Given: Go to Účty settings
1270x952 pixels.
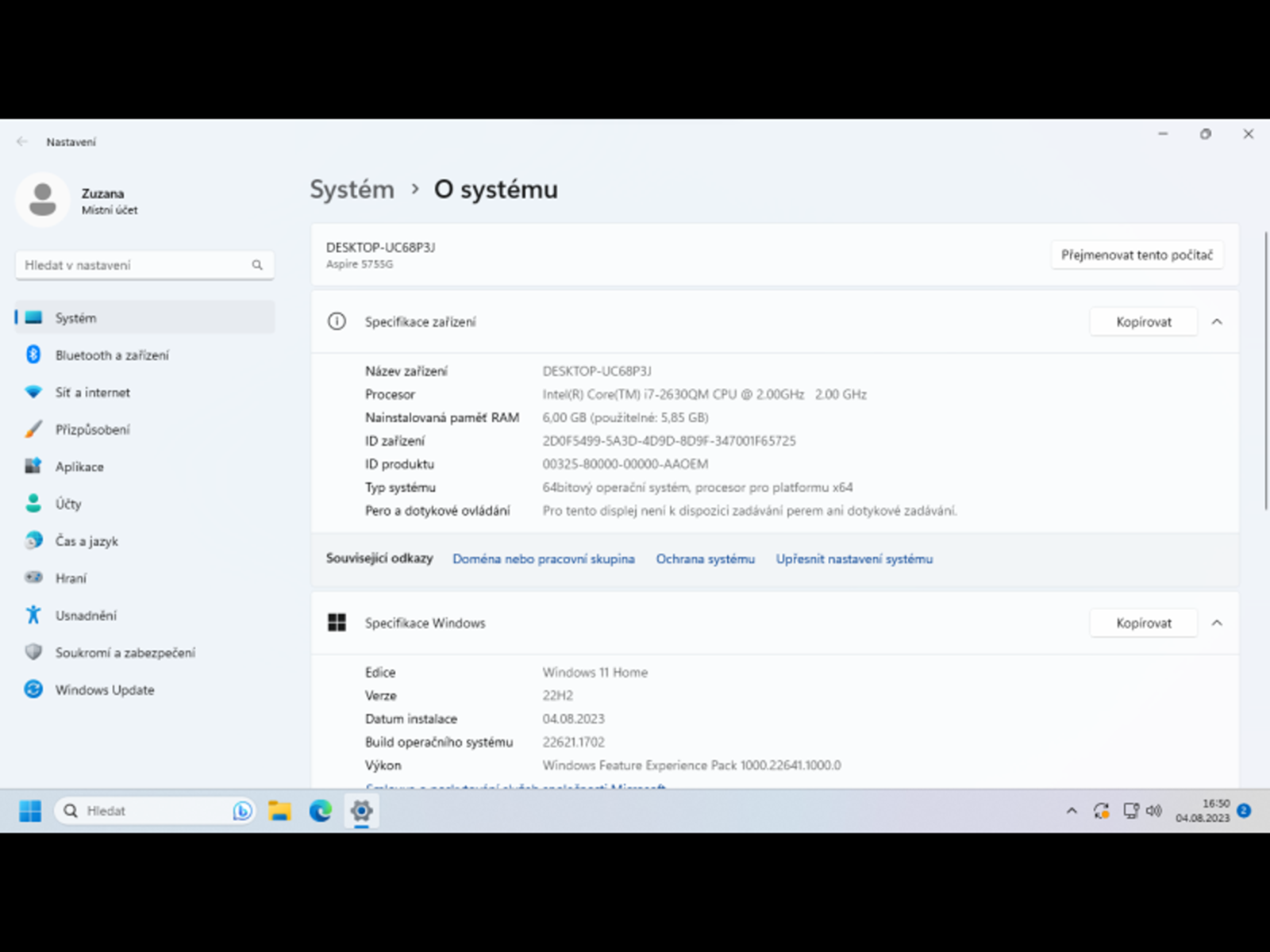Looking at the screenshot, I should pyautogui.click(x=68, y=504).
